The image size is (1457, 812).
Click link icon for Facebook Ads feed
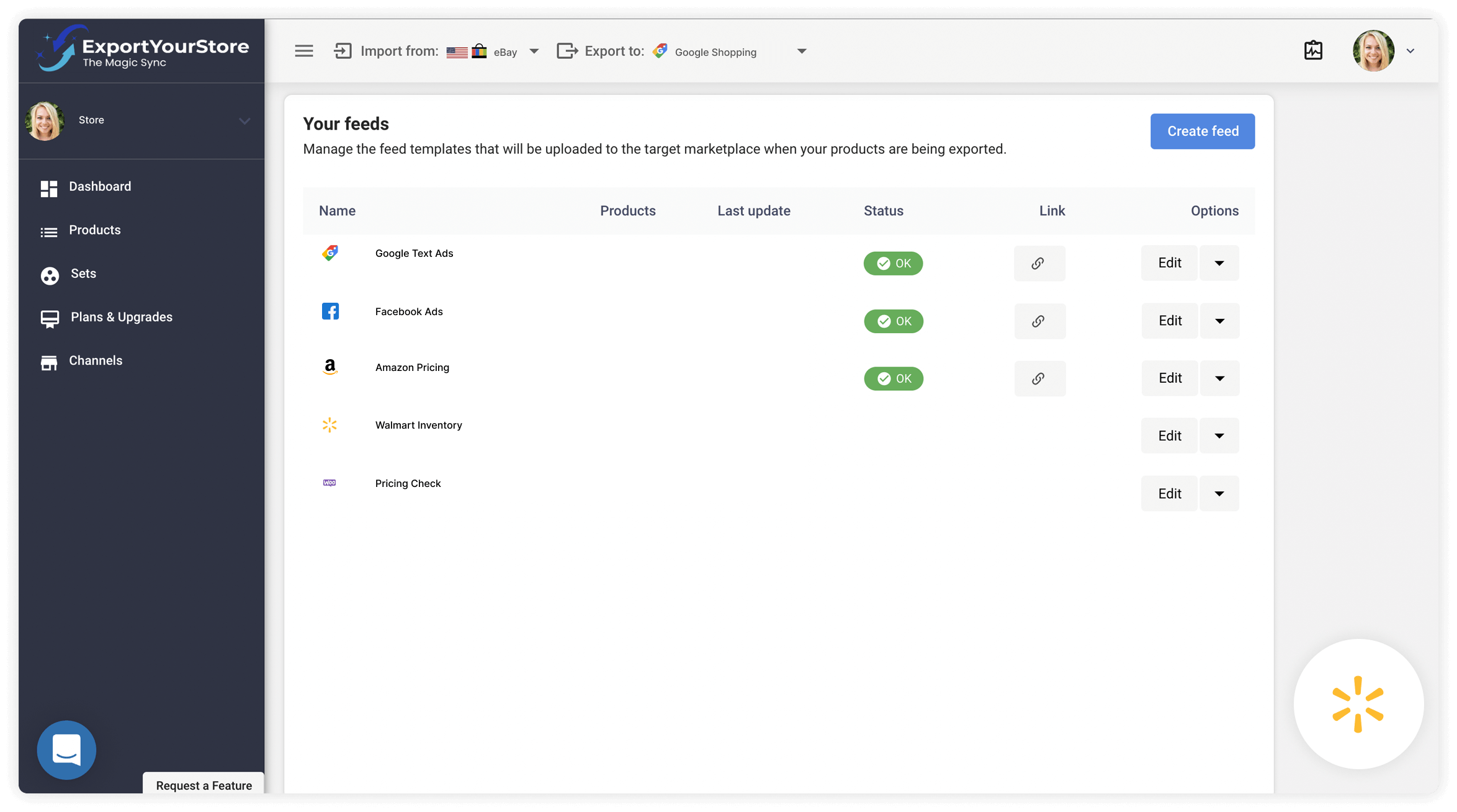click(1039, 321)
